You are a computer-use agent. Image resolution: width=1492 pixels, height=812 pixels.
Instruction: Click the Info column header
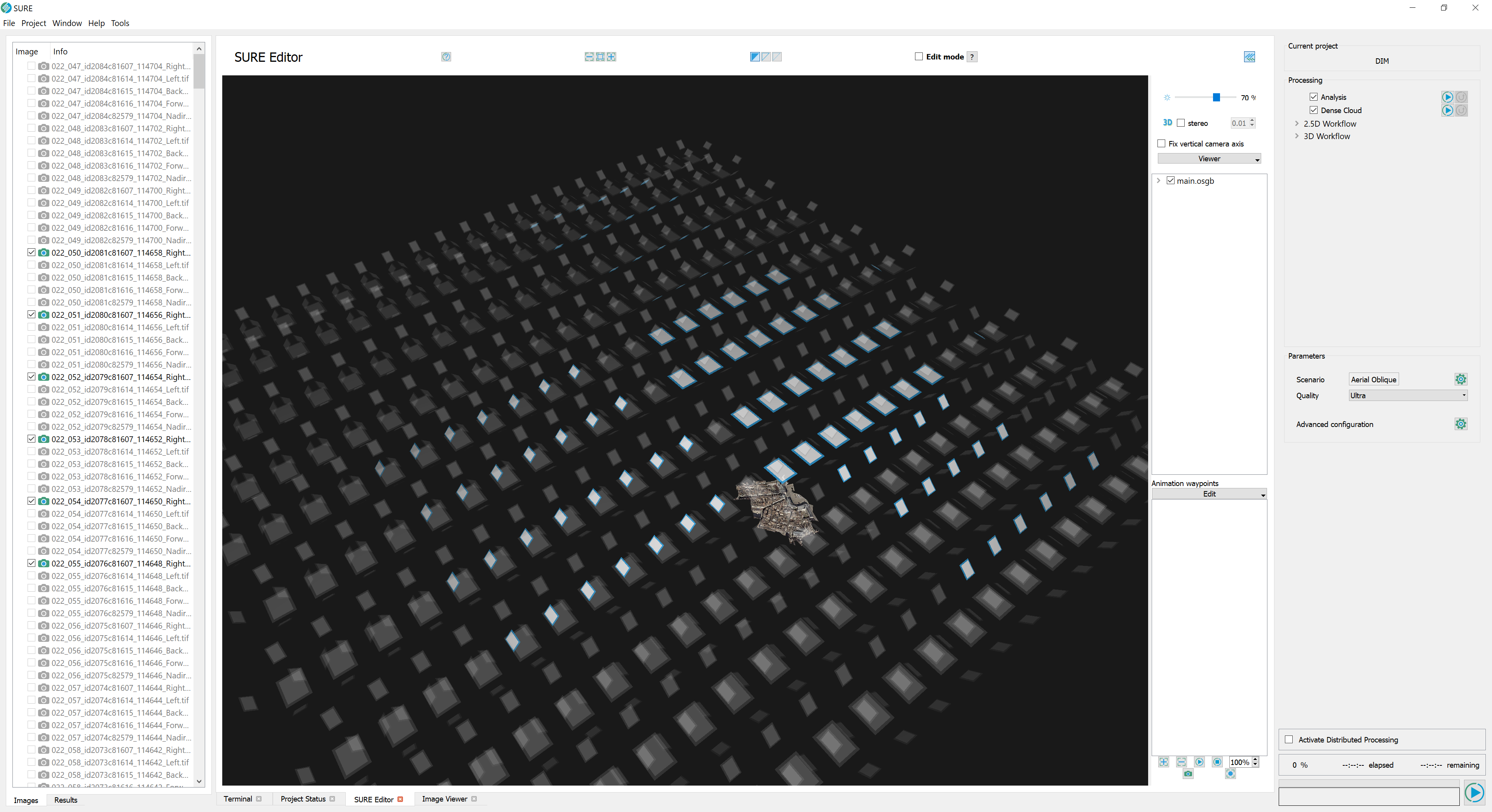[x=60, y=52]
